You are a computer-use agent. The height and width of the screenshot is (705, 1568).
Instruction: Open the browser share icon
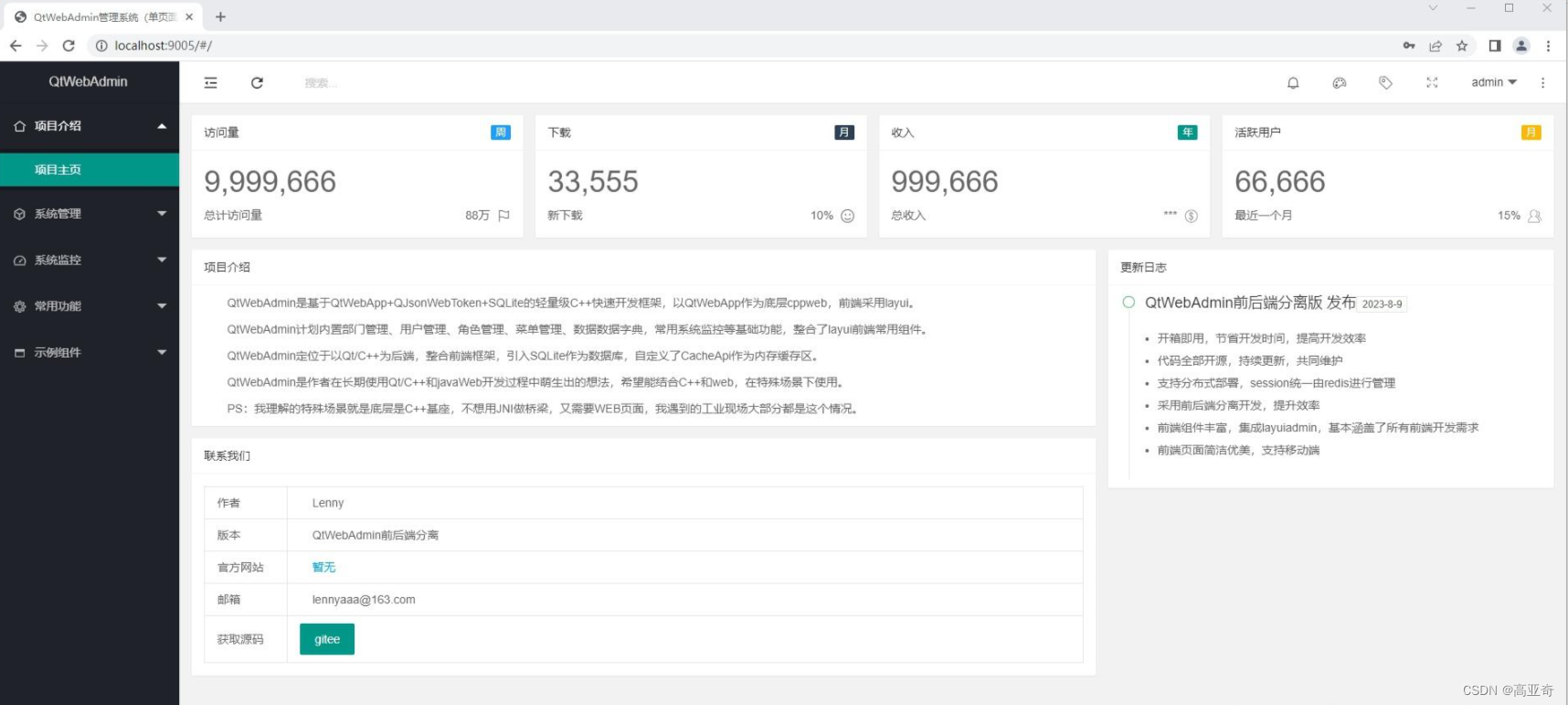tap(1436, 46)
